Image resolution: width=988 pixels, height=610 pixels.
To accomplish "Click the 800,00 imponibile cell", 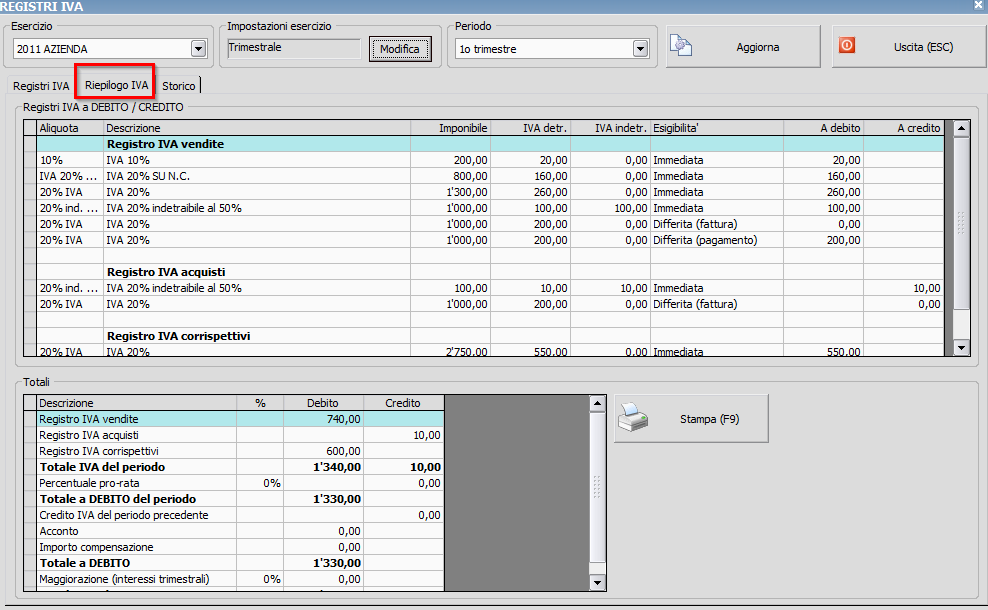I will tap(451, 176).
